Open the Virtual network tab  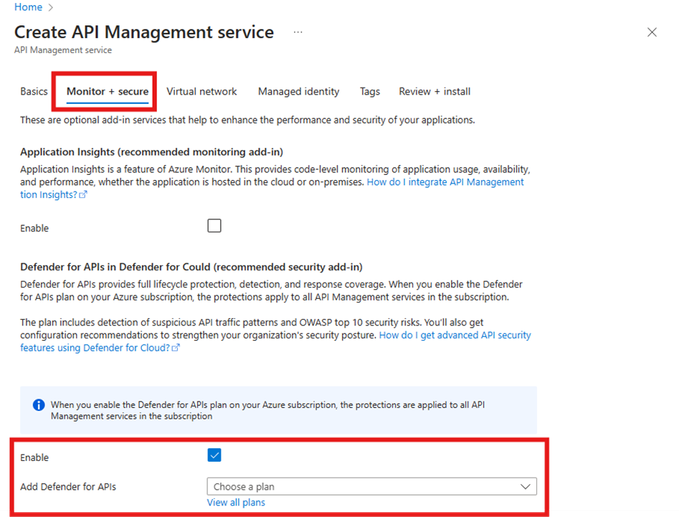(x=202, y=91)
